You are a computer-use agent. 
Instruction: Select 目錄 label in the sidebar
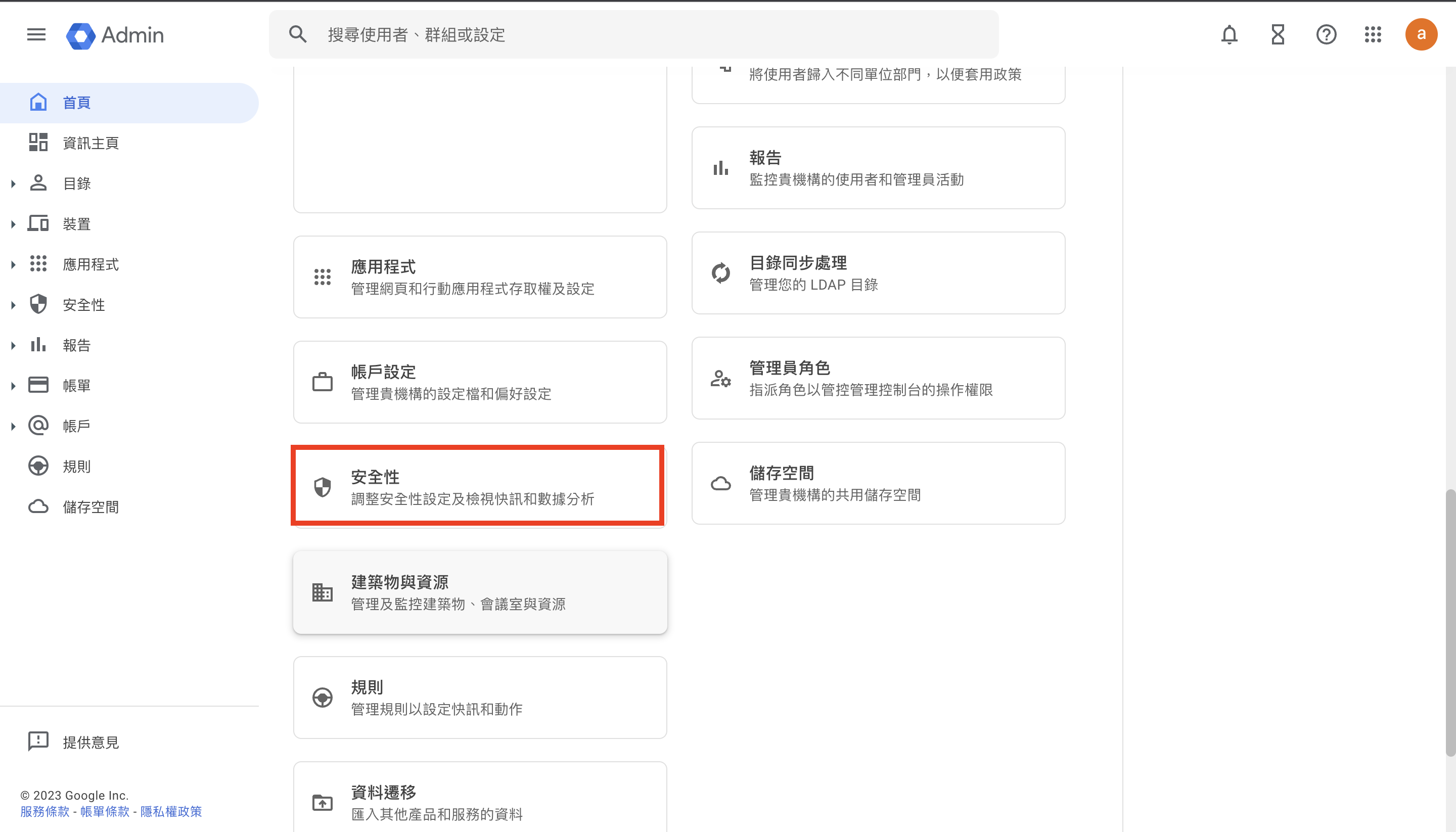tap(76, 183)
